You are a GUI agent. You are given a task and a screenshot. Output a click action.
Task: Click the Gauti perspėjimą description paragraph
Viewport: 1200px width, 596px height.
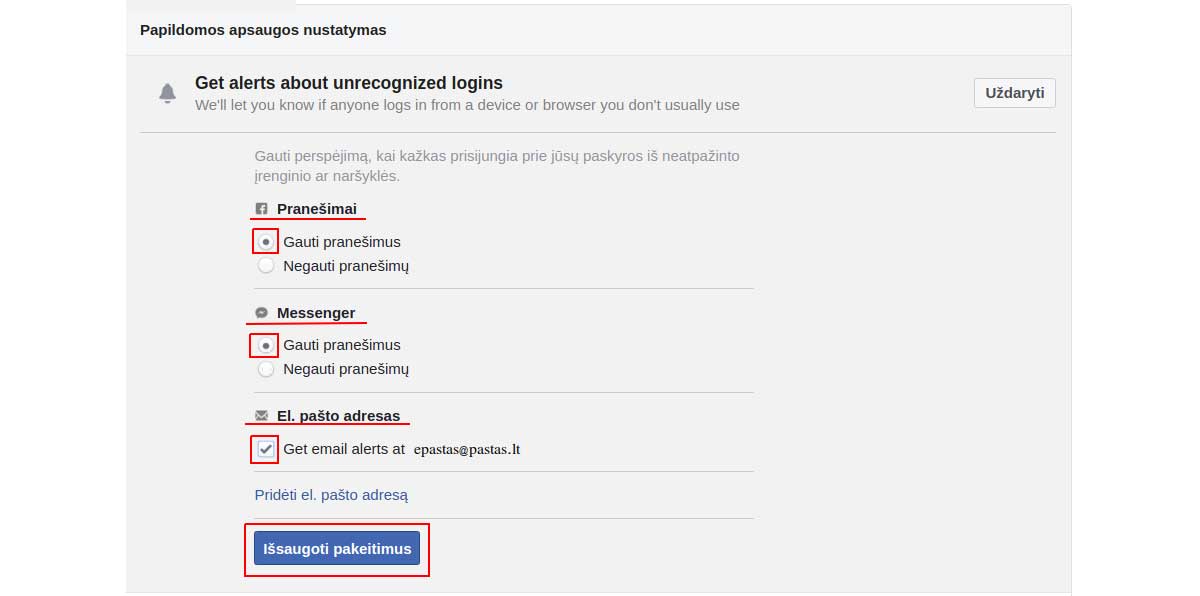coord(497,166)
